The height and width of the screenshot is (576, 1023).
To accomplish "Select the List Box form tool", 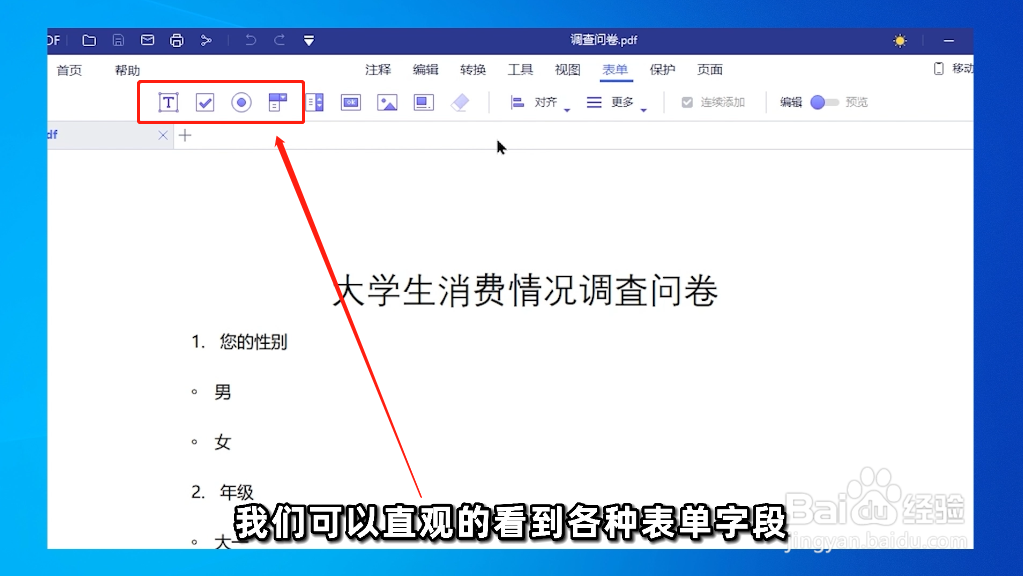I will (x=314, y=102).
